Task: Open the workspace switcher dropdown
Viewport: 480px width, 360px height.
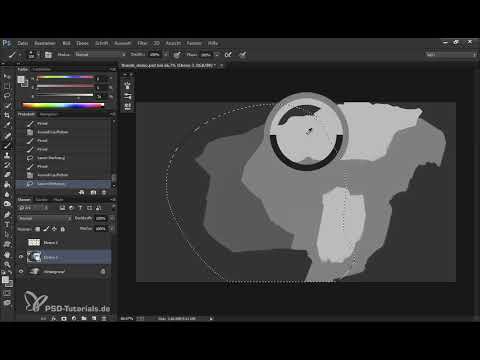Action: 451,54
